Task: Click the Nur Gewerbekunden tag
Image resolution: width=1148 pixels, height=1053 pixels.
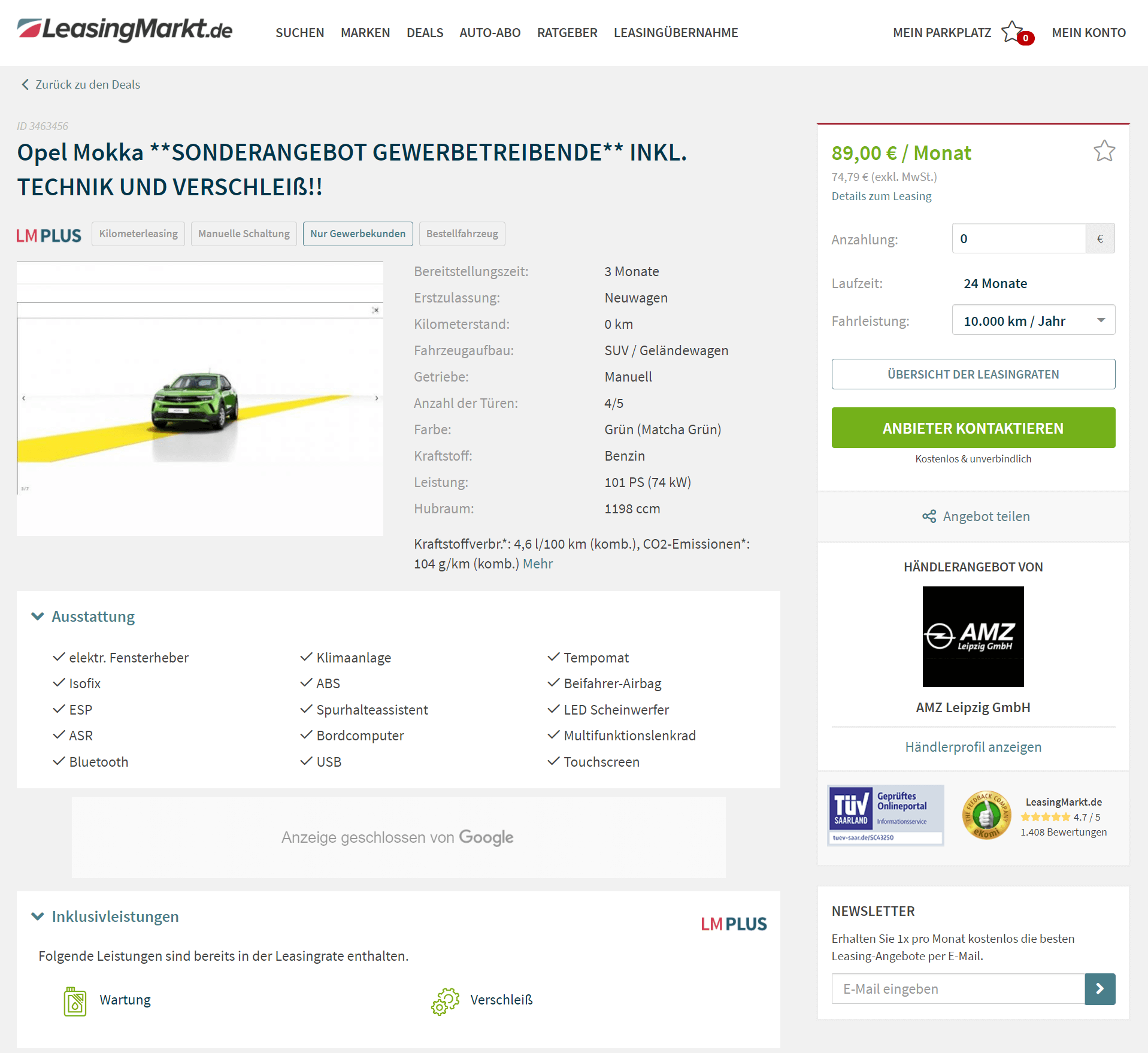Action: (358, 234)
